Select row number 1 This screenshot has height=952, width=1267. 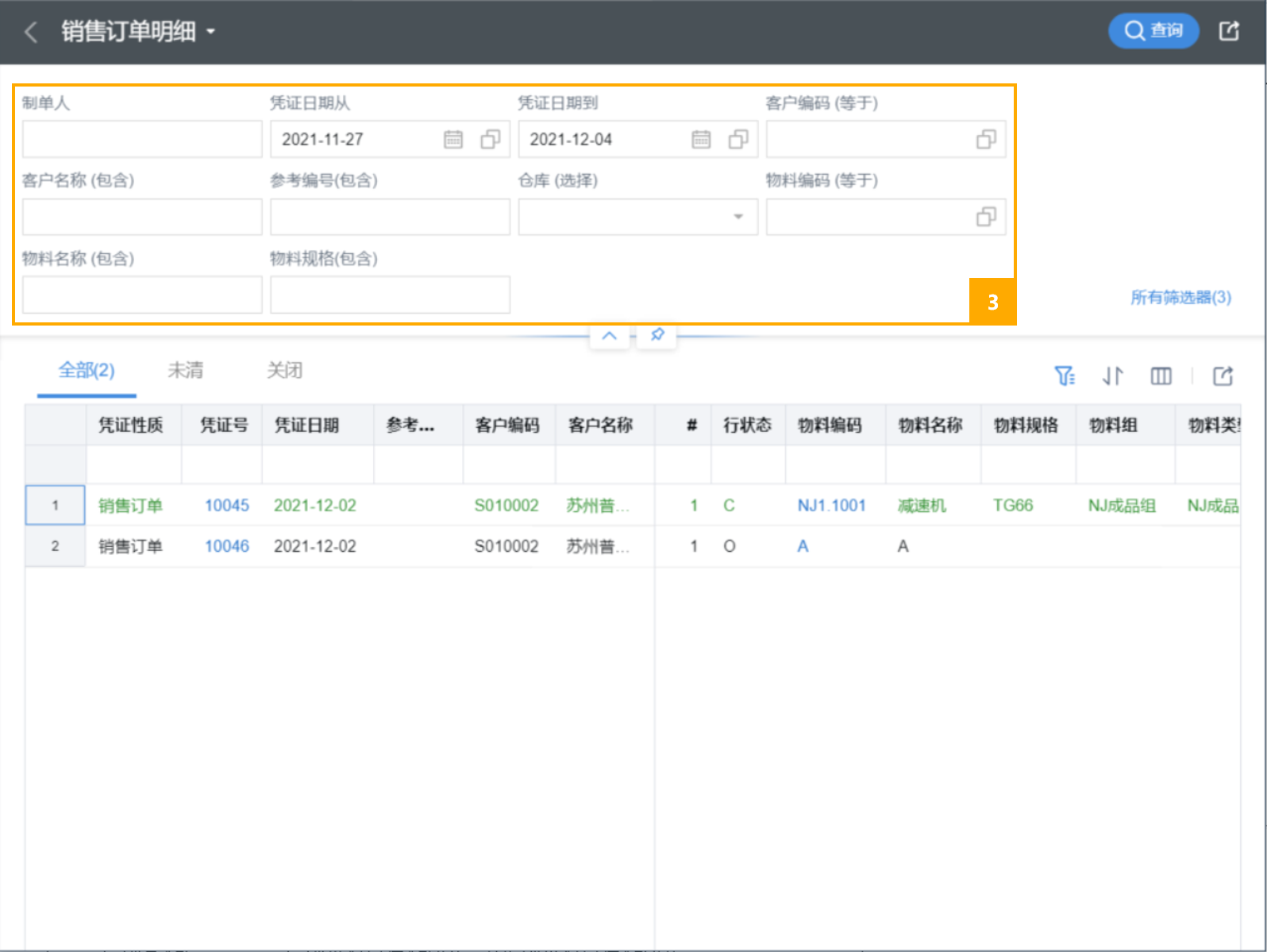[55, 505]
